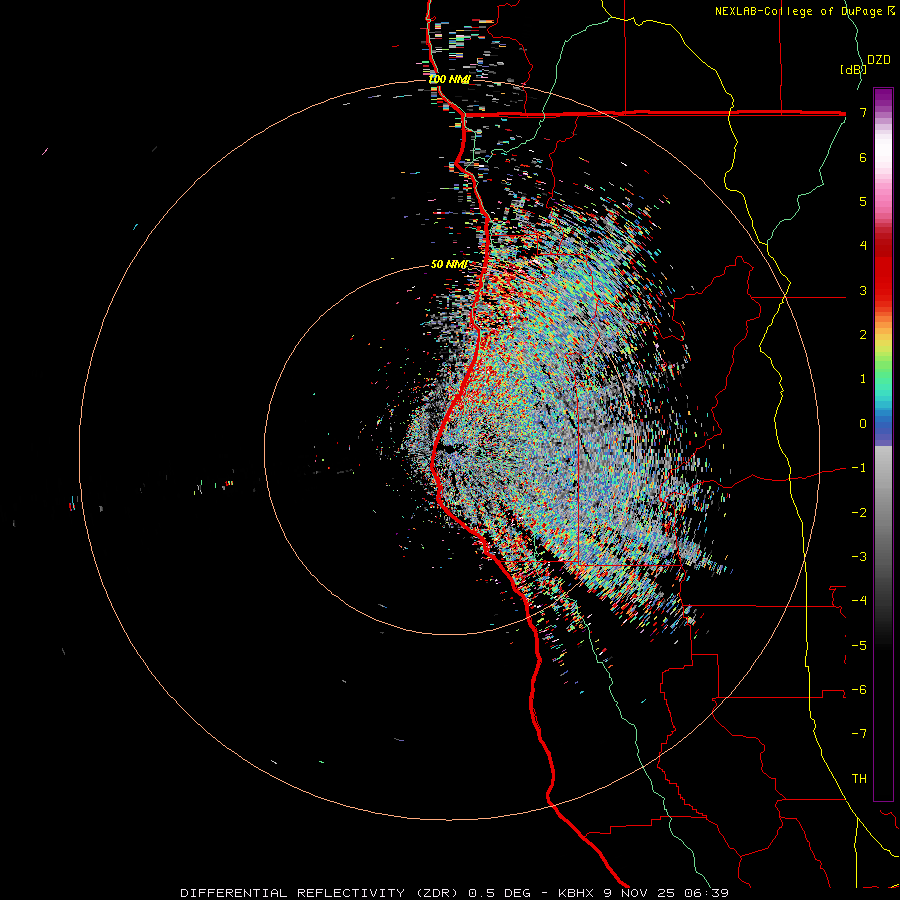The image size is (900, 900).
Task: Click the 4 value on color scale
Action: pyautogui.click(x=863, y=246)
